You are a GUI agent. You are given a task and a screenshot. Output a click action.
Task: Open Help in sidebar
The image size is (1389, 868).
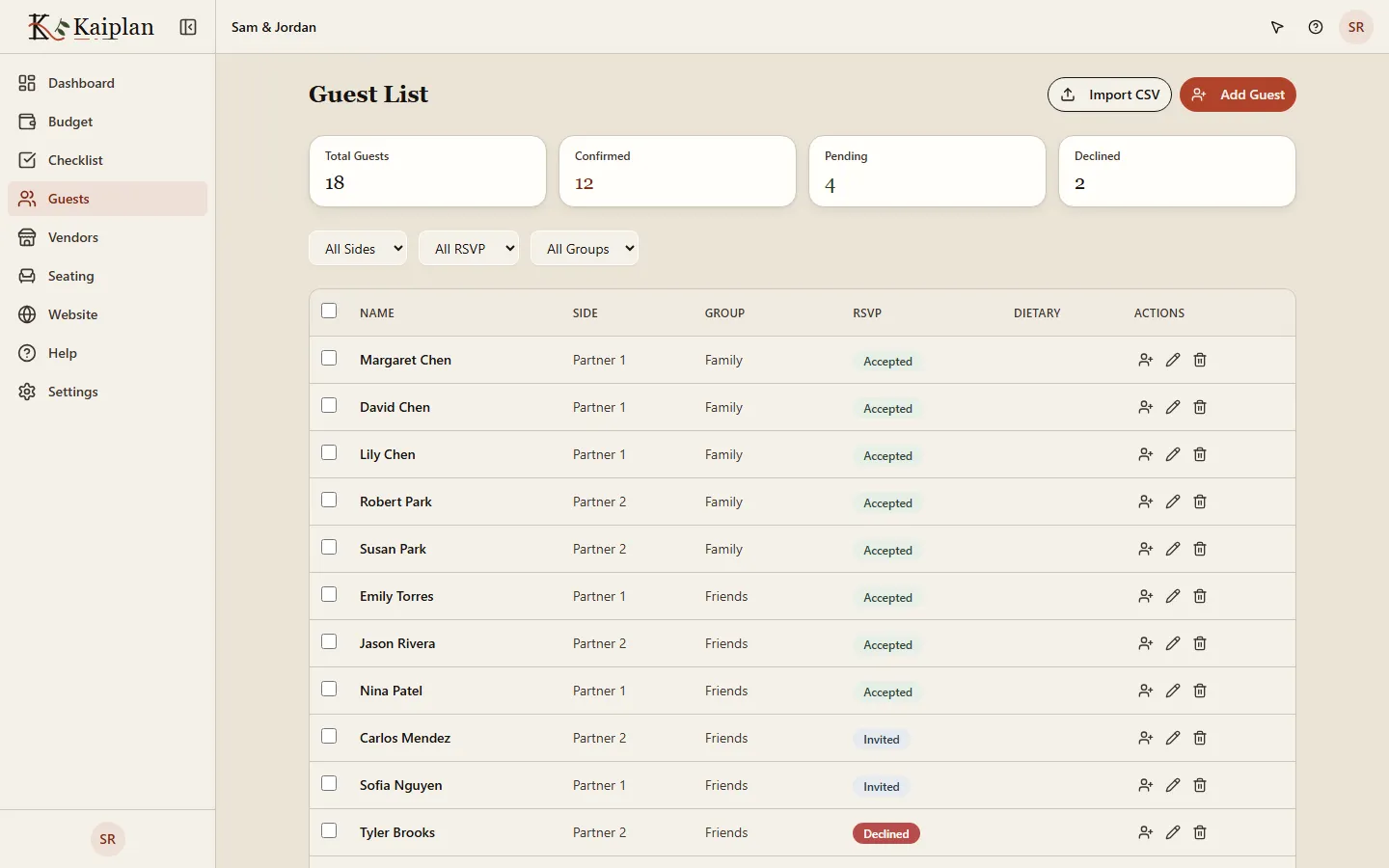coord(107,353)
